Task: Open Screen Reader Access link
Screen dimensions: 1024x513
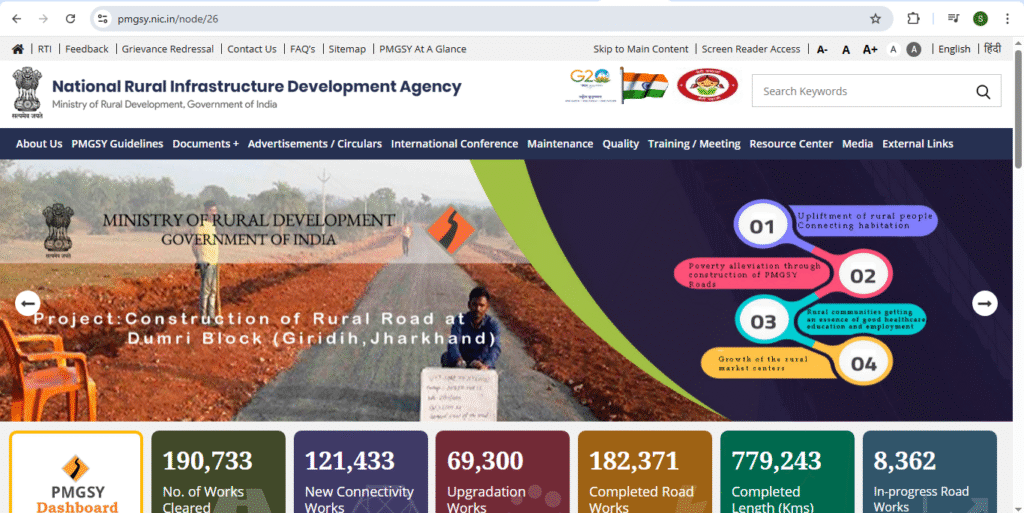Action: point(751,49)
